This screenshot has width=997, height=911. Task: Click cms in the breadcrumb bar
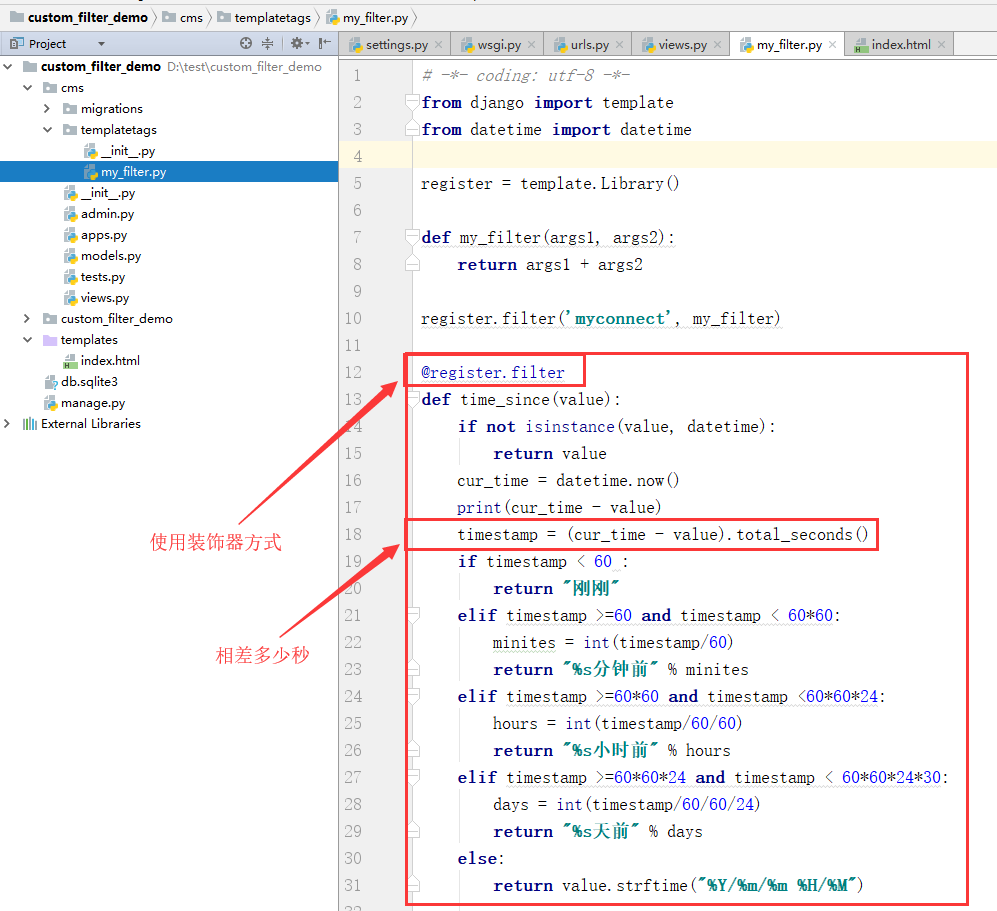(x=191, y=18)
